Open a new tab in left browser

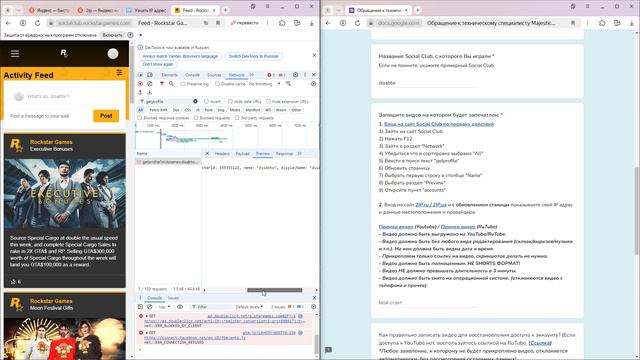tap(225, 10)
